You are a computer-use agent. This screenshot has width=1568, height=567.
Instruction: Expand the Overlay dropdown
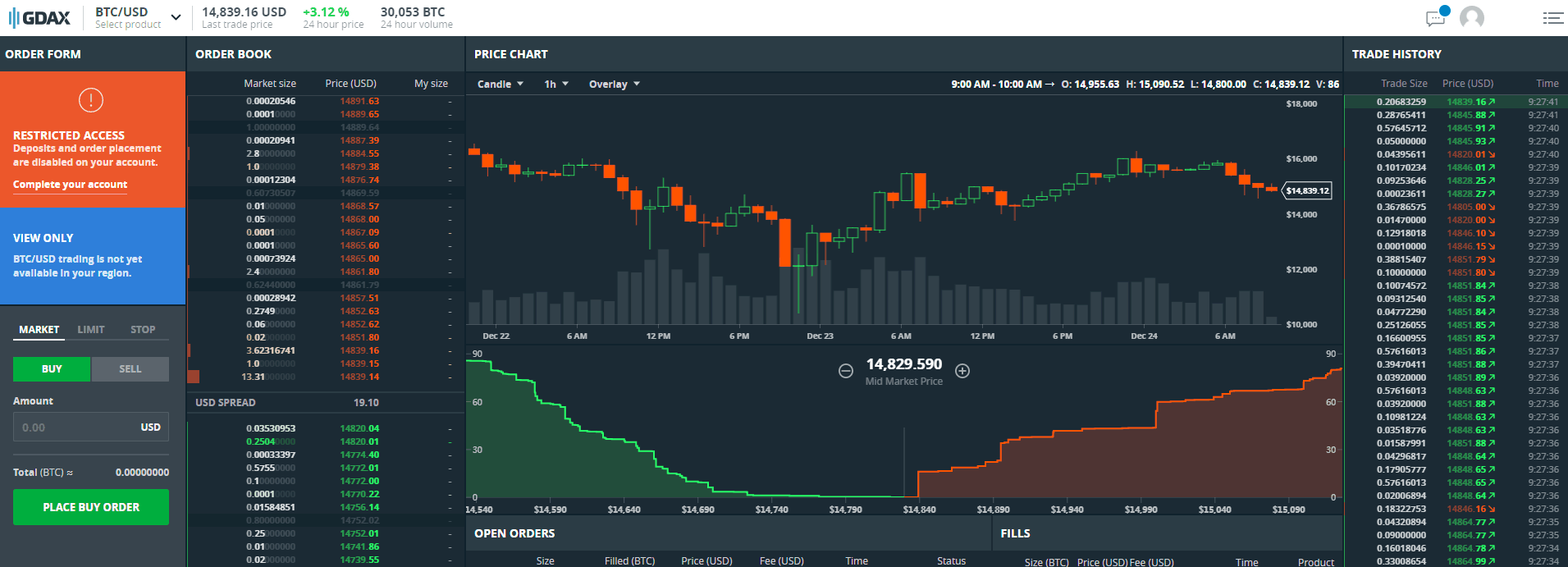coord(614,85)
